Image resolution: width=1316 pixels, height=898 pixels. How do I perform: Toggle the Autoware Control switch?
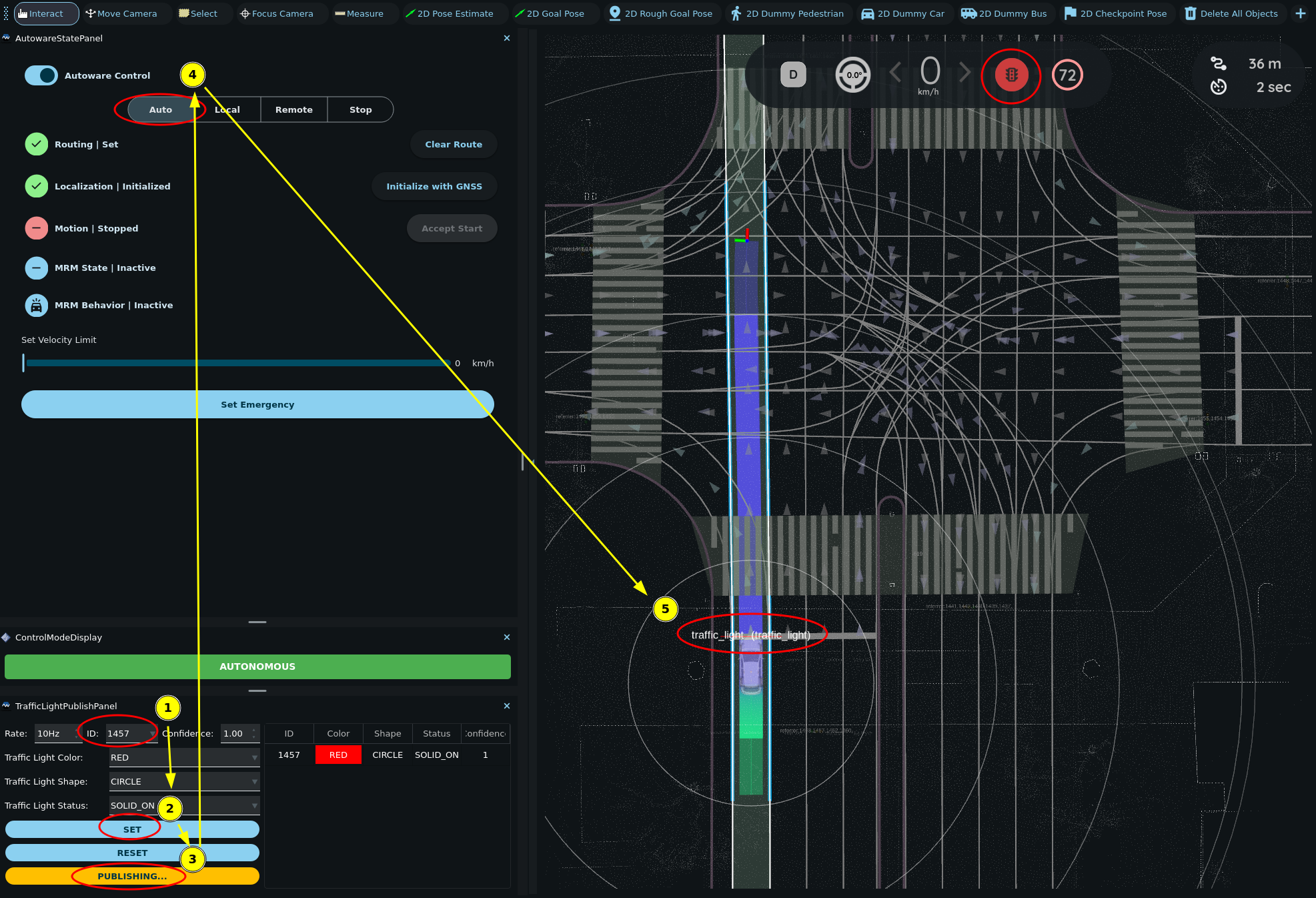pos(41,75)
